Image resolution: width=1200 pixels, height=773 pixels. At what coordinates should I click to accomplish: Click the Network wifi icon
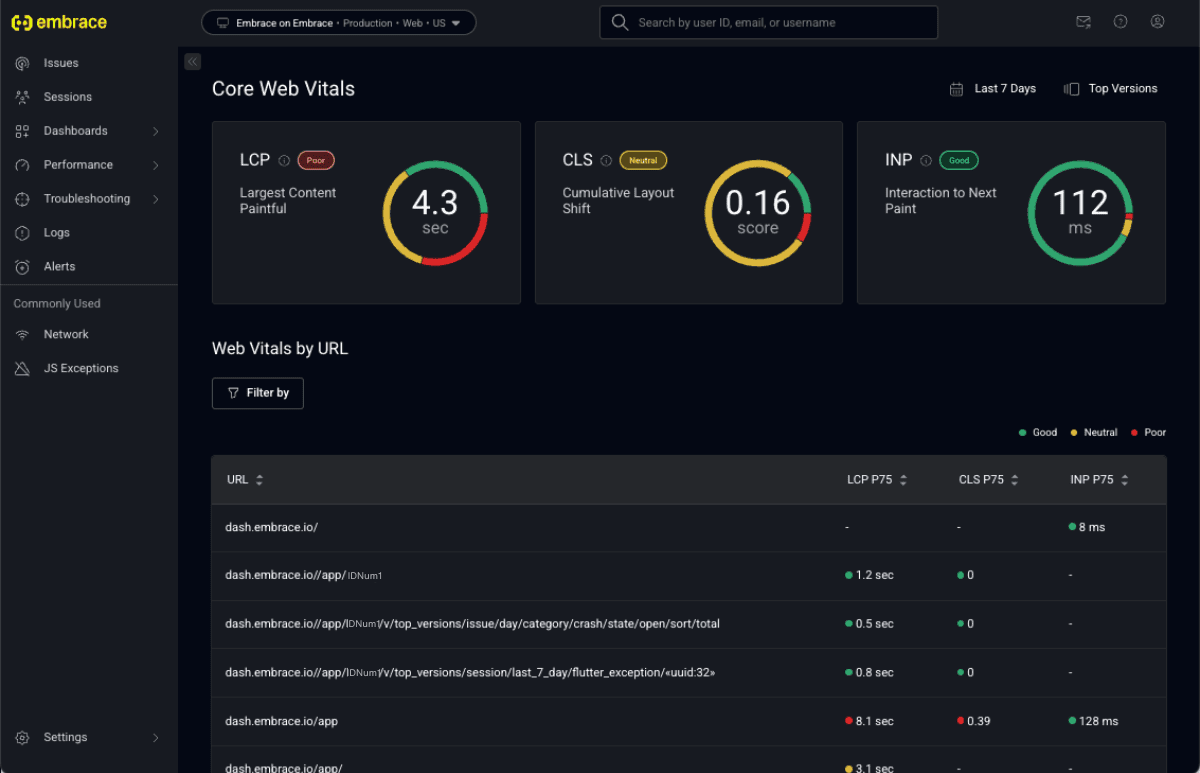pos(22,335)
